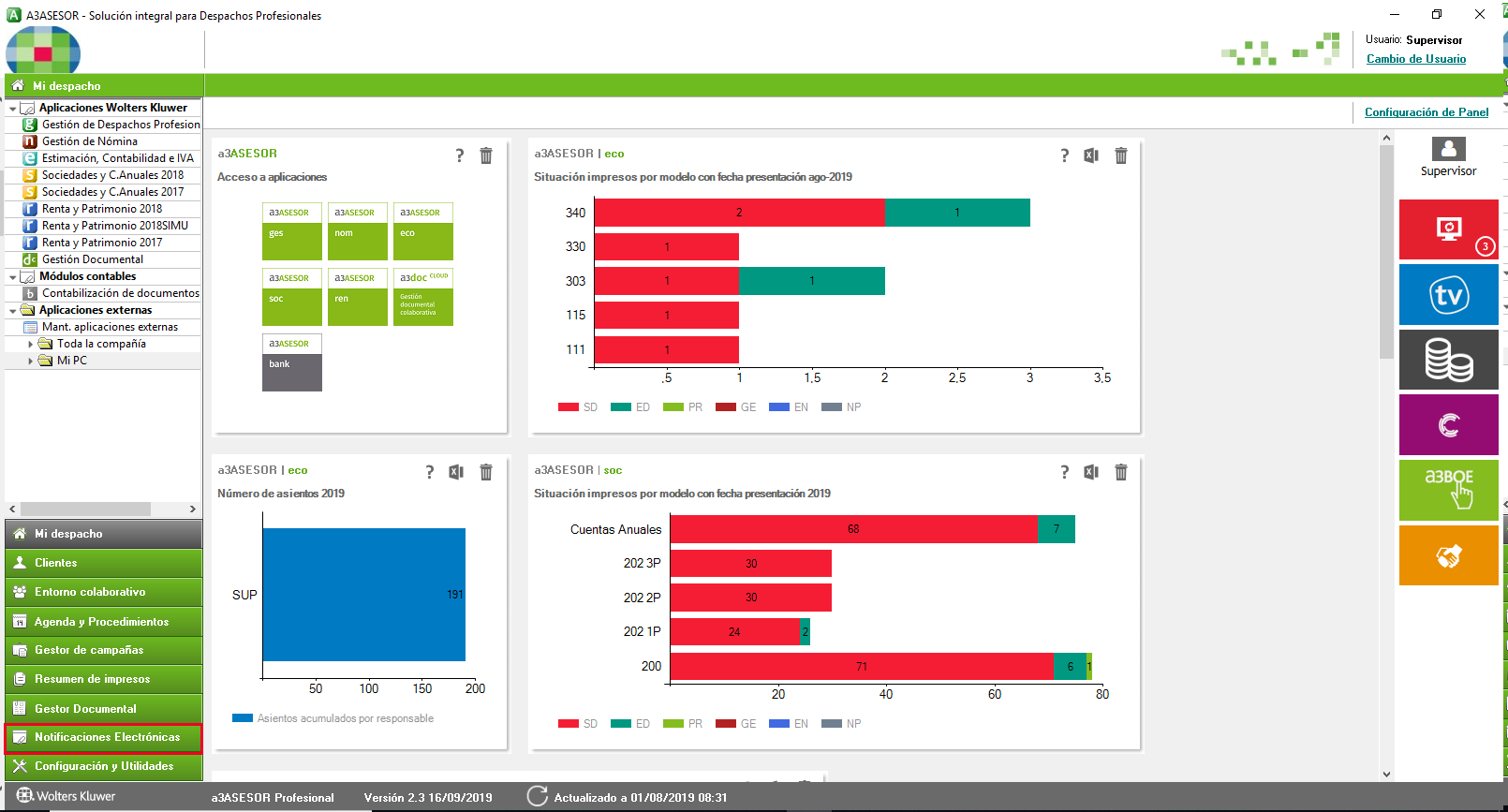Expand Mi PC folder
This screenshot has width=1508, height=812.
pos(30,361)
